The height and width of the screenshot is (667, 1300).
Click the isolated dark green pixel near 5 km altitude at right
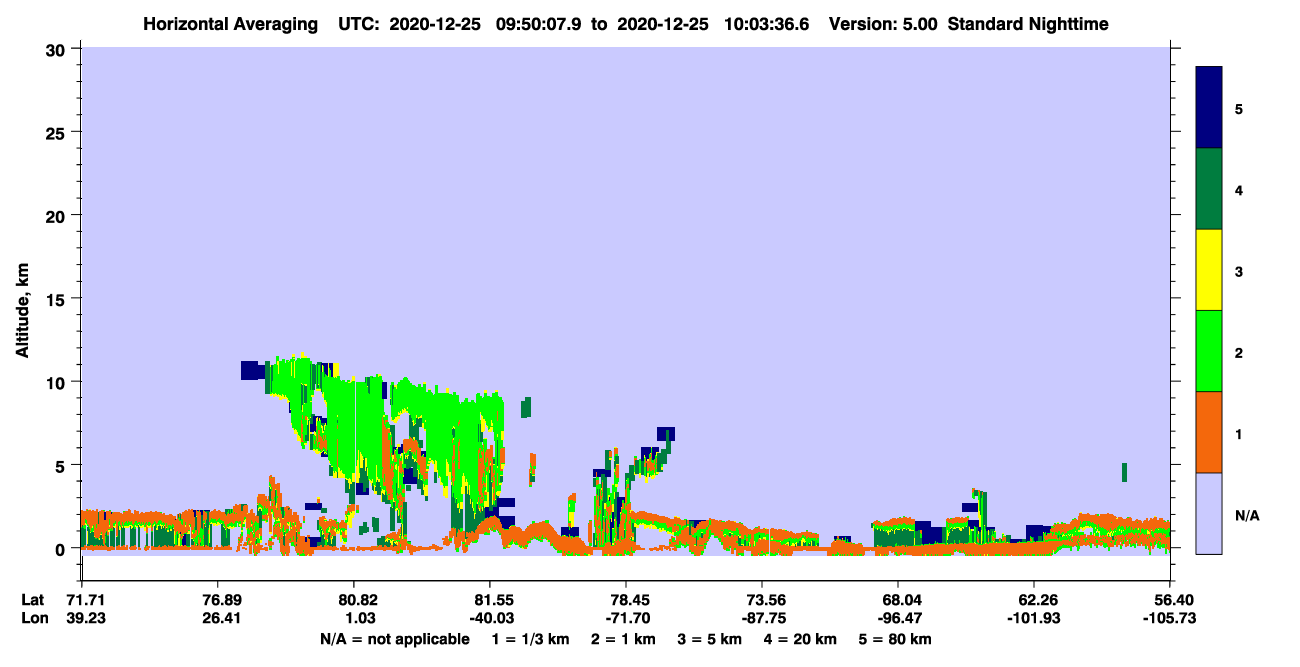click(1125, 472)
